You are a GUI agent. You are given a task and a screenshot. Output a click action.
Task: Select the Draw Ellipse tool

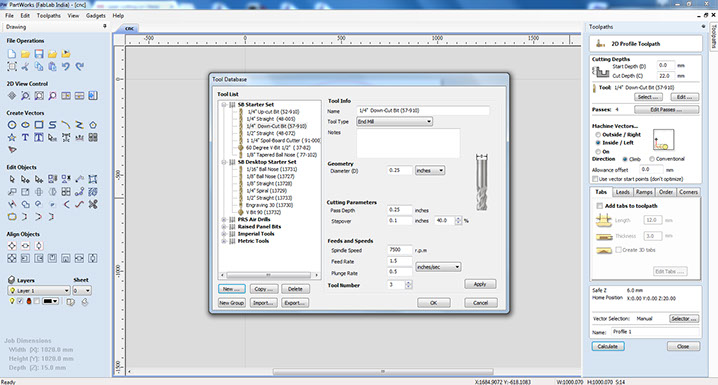(x=25, y=125)
